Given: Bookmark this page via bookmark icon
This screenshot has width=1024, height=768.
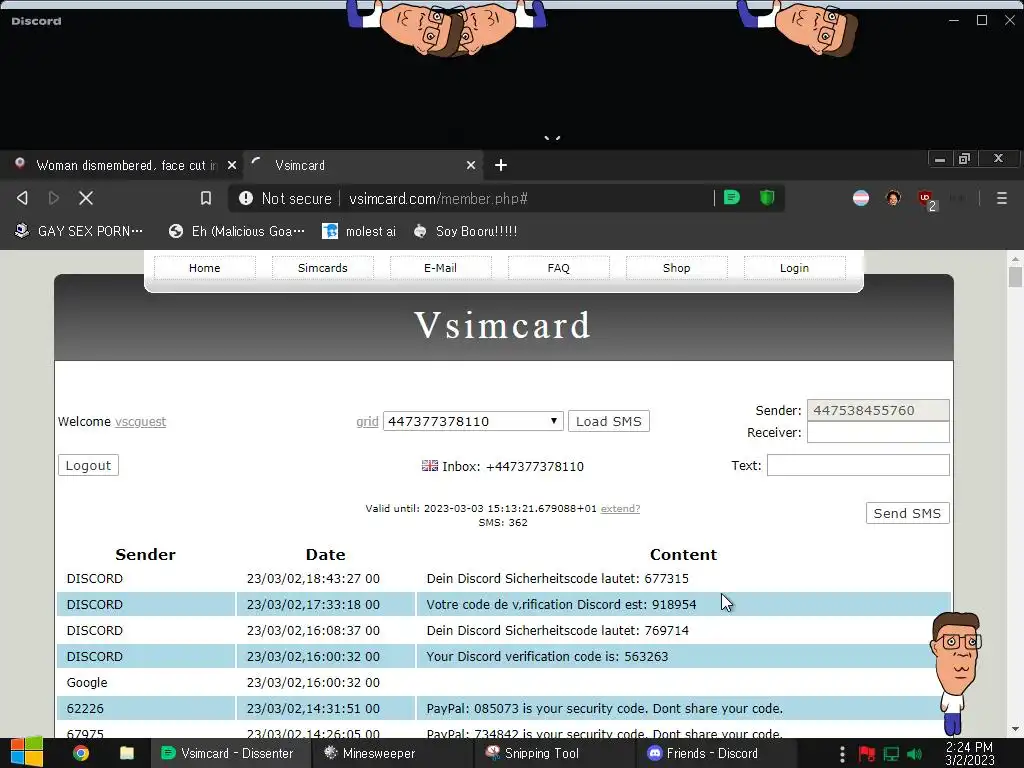Looking at the screenshot, I should point(206,198).
